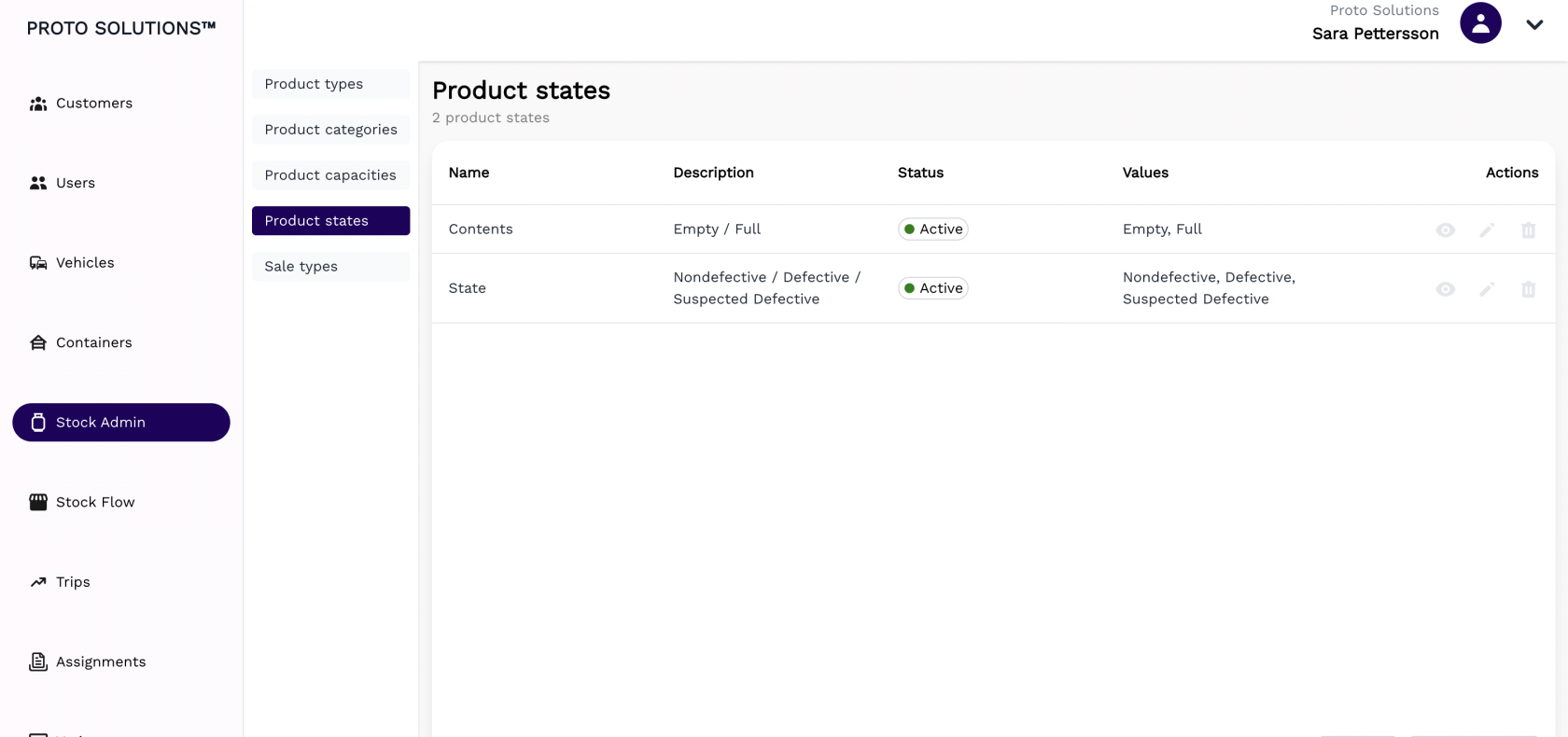The width and height of the screenshot is (1568, 737).
Task: Click the Trips trend arrow icon
Action: (38, 582)
